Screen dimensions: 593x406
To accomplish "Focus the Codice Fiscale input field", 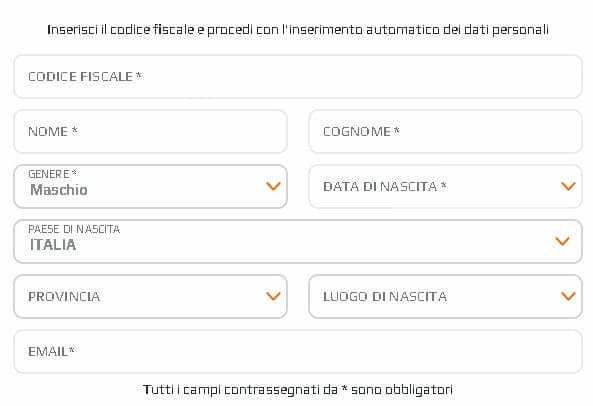I will 298,77.
